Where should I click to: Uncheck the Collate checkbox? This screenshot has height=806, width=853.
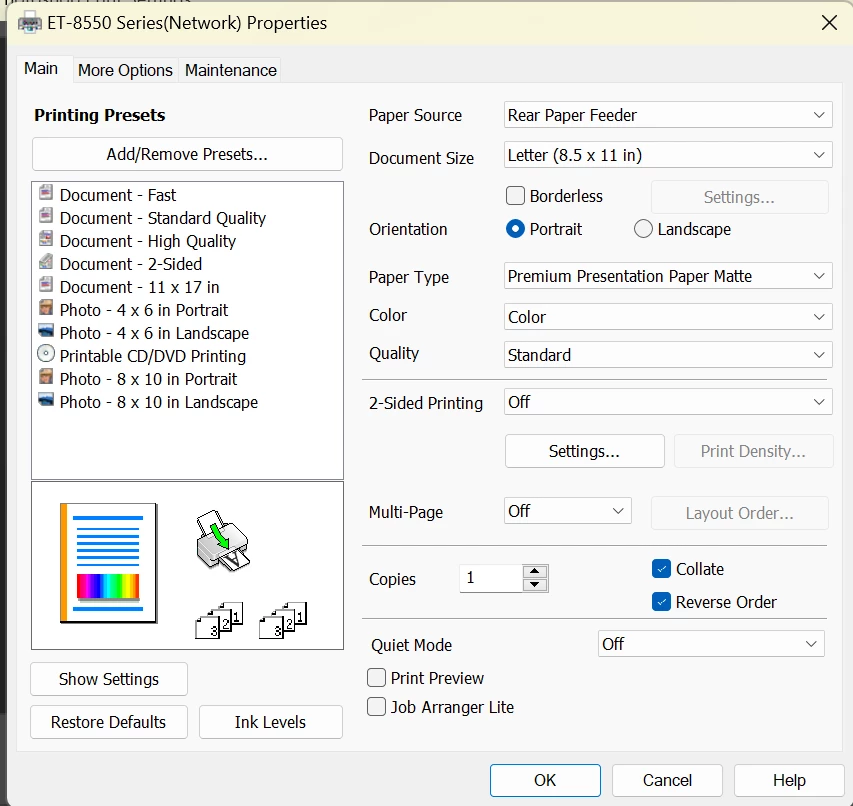[661, 569]
